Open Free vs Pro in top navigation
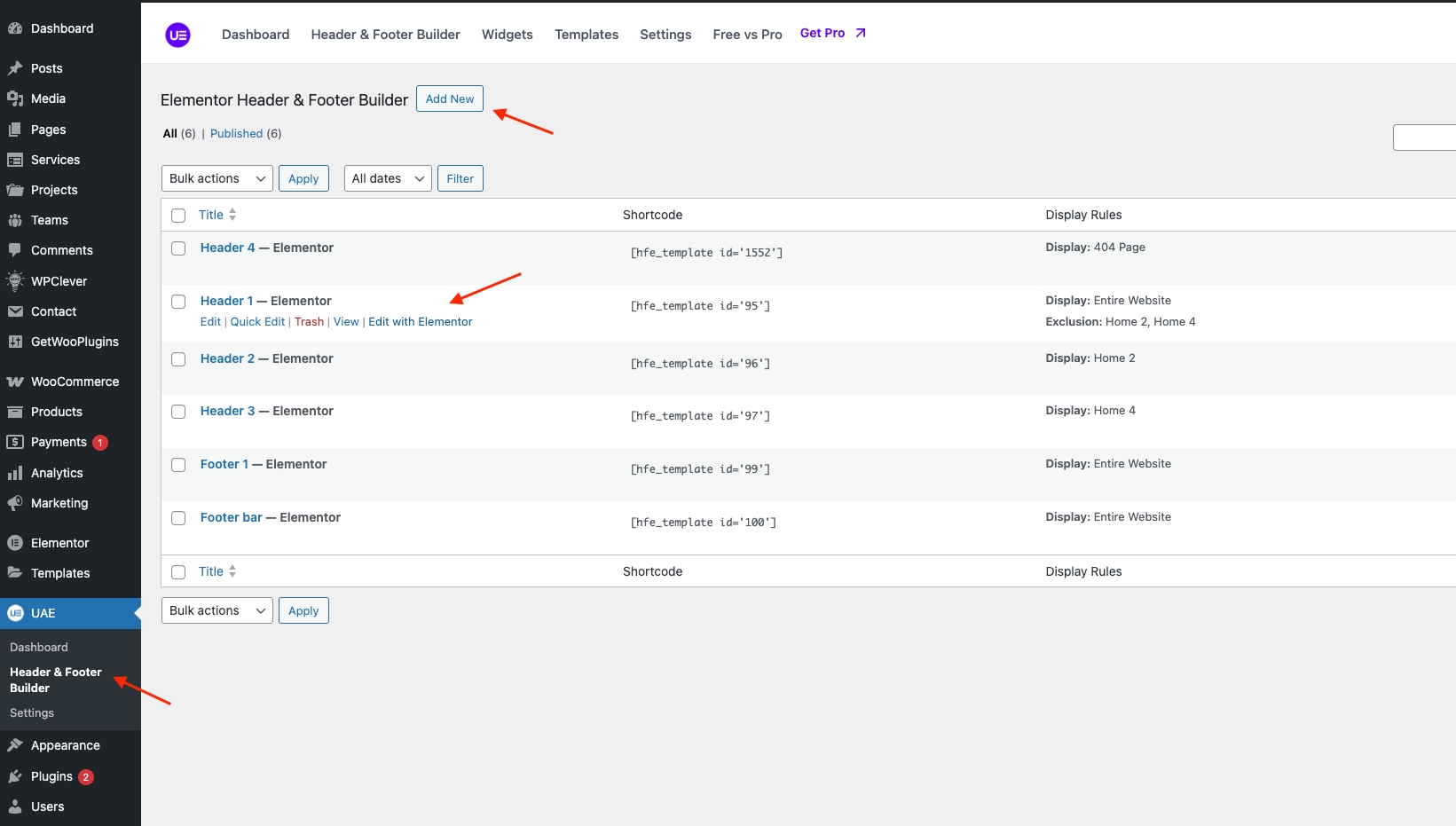This screenshot has width=1456, height=826. (747, 35)
